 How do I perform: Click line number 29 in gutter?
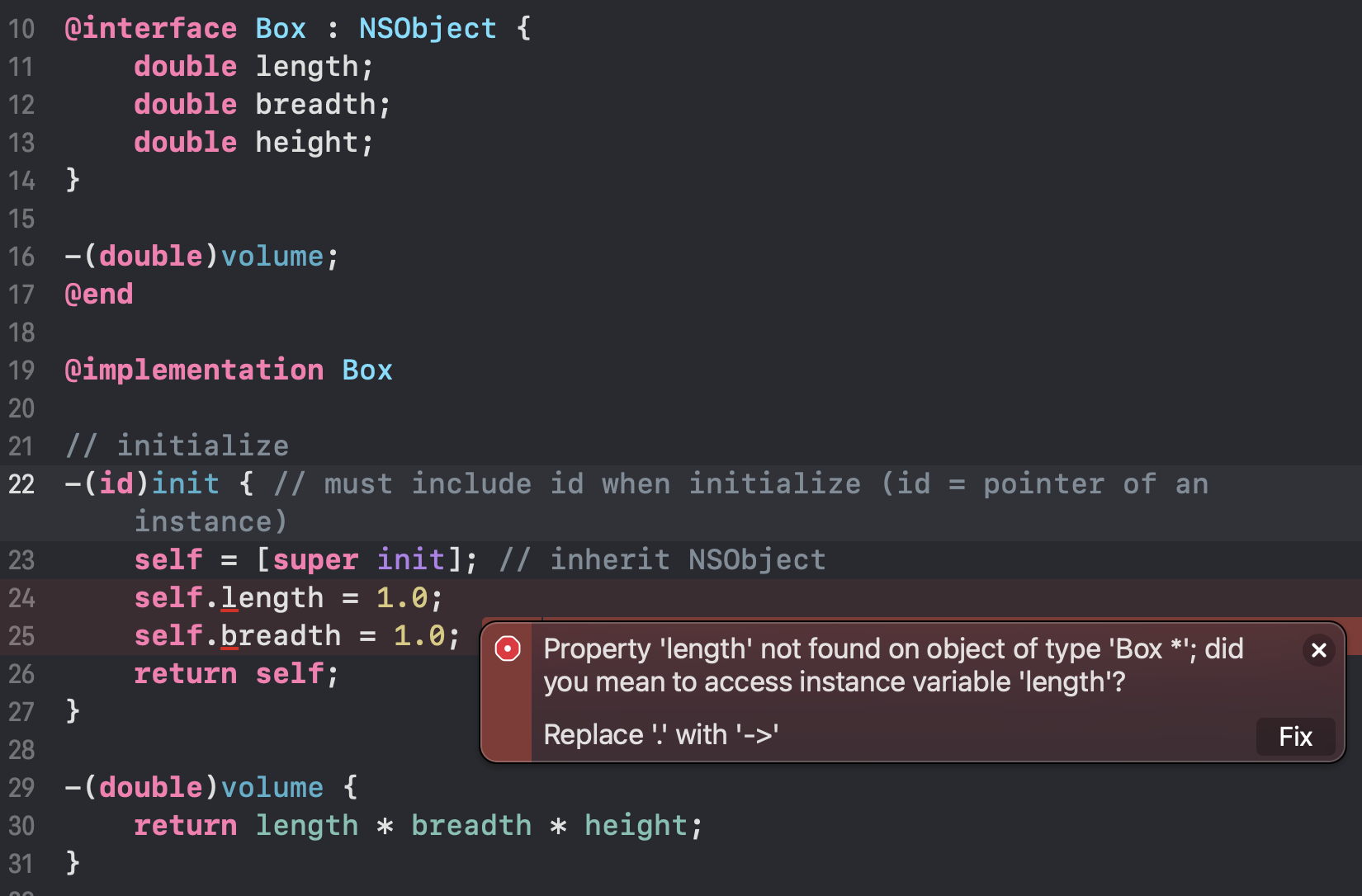[x=22, y=788]
